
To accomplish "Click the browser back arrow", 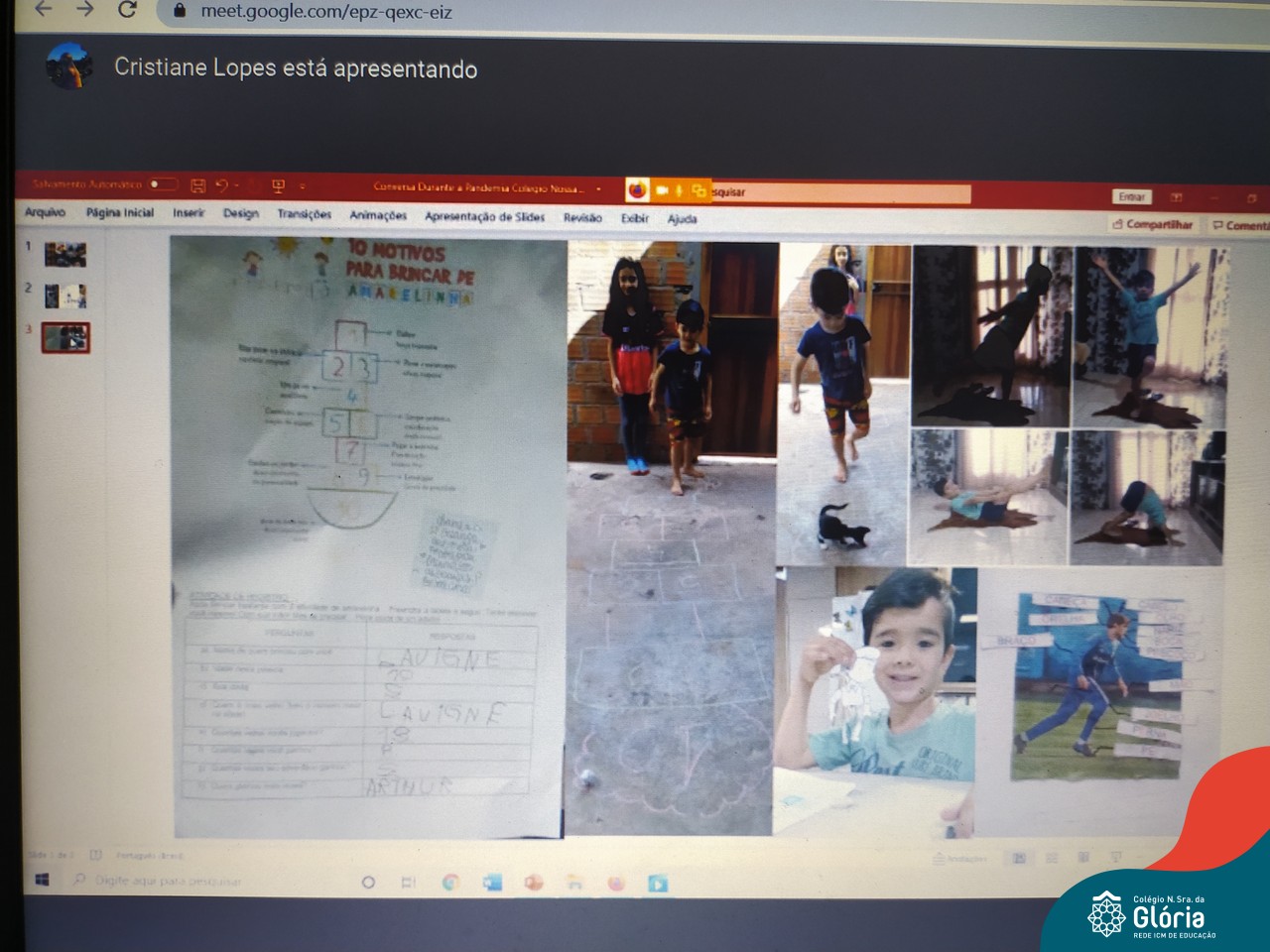I will tap(43, 9).
